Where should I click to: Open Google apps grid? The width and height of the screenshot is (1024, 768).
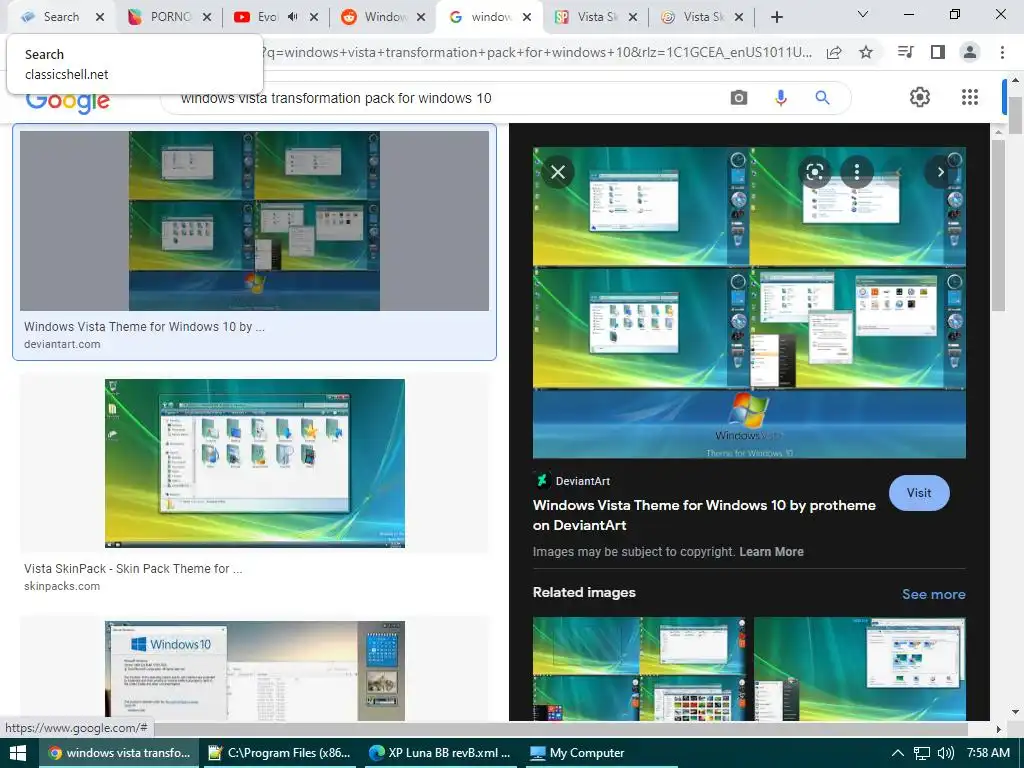970,97
